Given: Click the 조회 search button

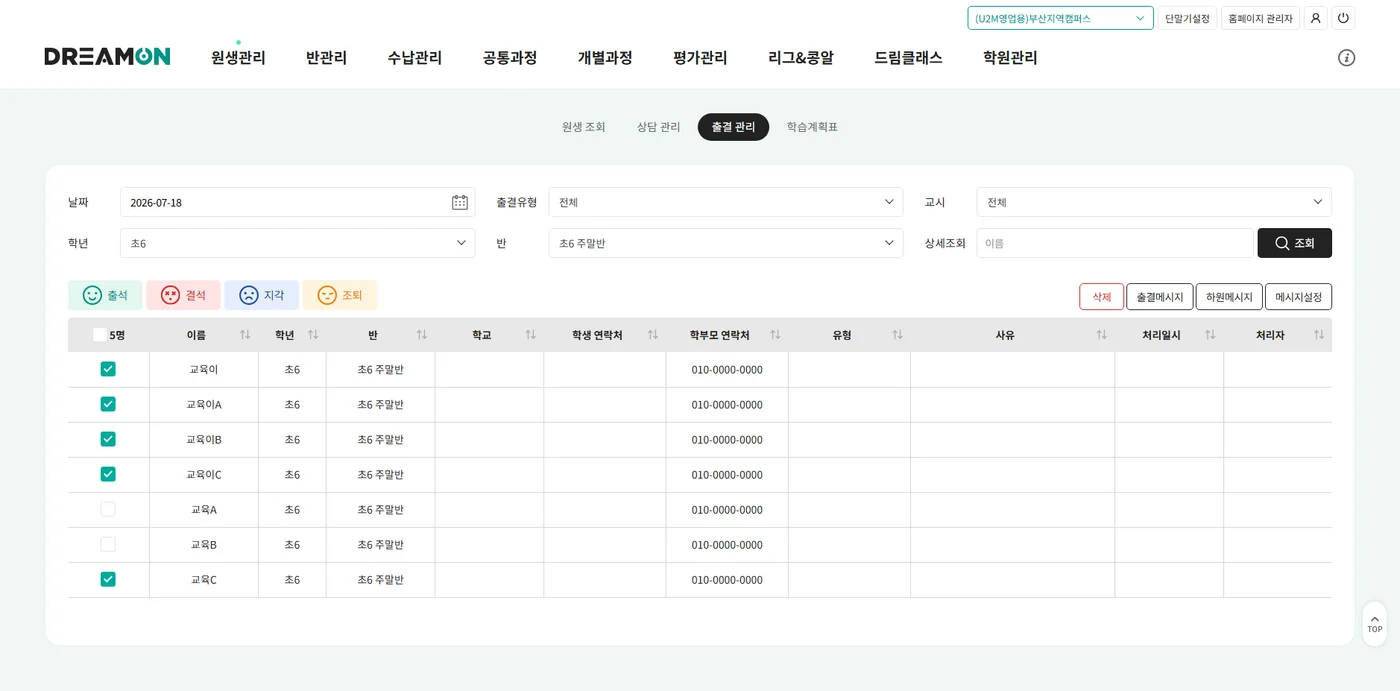Looking at the screenshot, I should (1294, 243).
